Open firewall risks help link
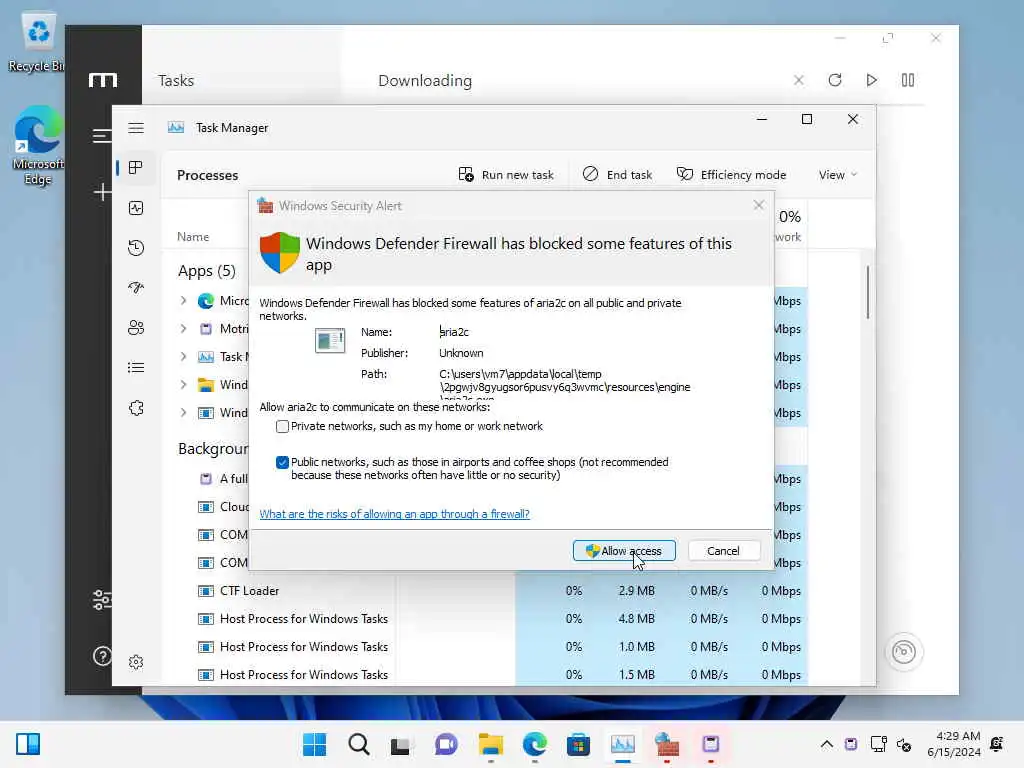This screenshot has height=768, width=1024. 394,514
